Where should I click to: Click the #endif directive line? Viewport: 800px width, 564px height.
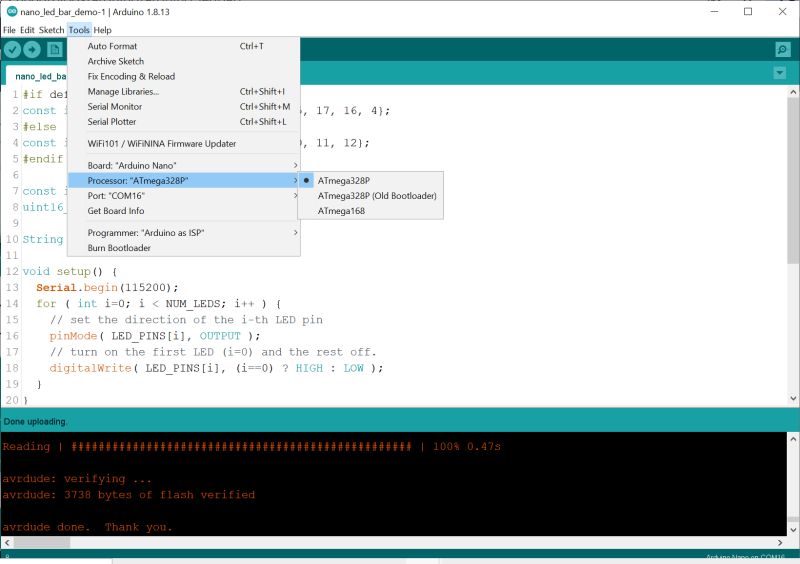[x=43, y=159]
